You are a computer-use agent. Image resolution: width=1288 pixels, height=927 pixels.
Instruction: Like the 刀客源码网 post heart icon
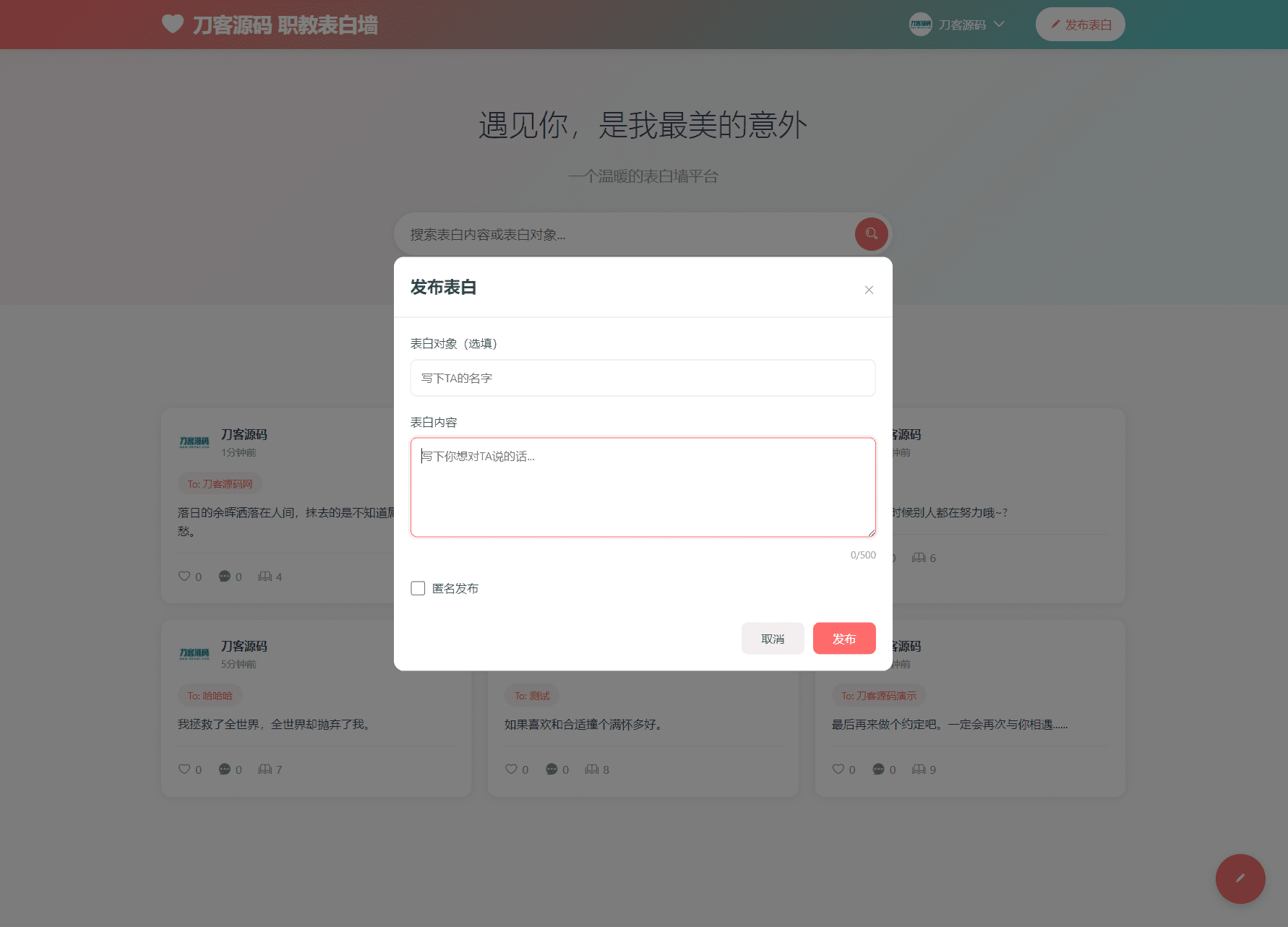(184, 576)
